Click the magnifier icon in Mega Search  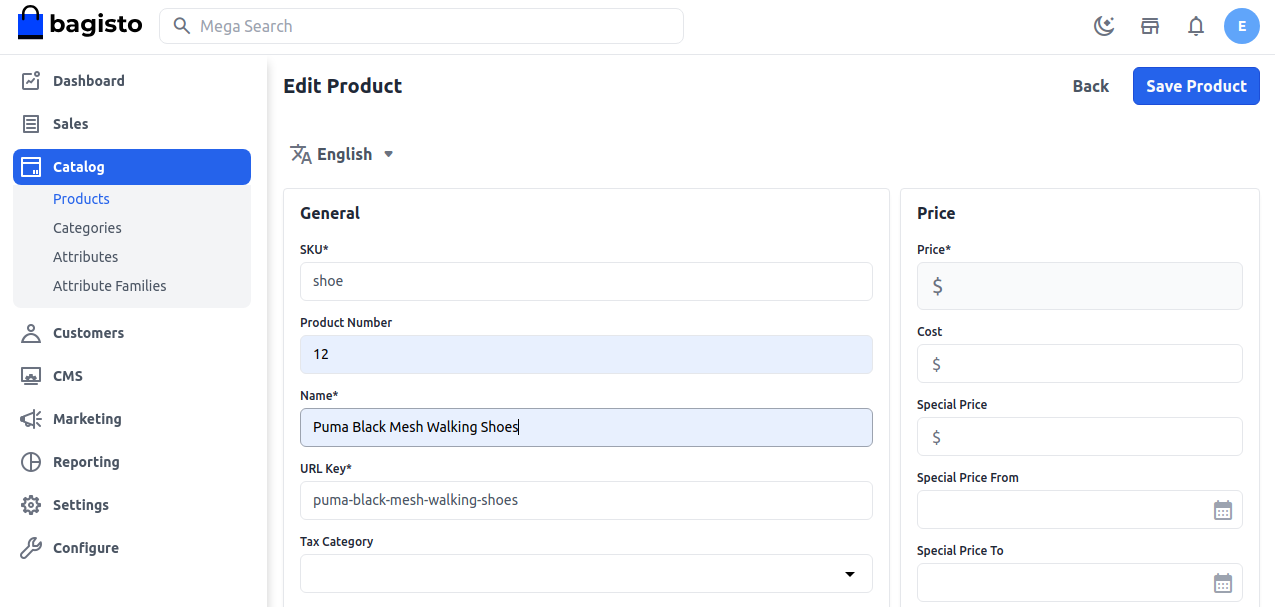(181, 26)
